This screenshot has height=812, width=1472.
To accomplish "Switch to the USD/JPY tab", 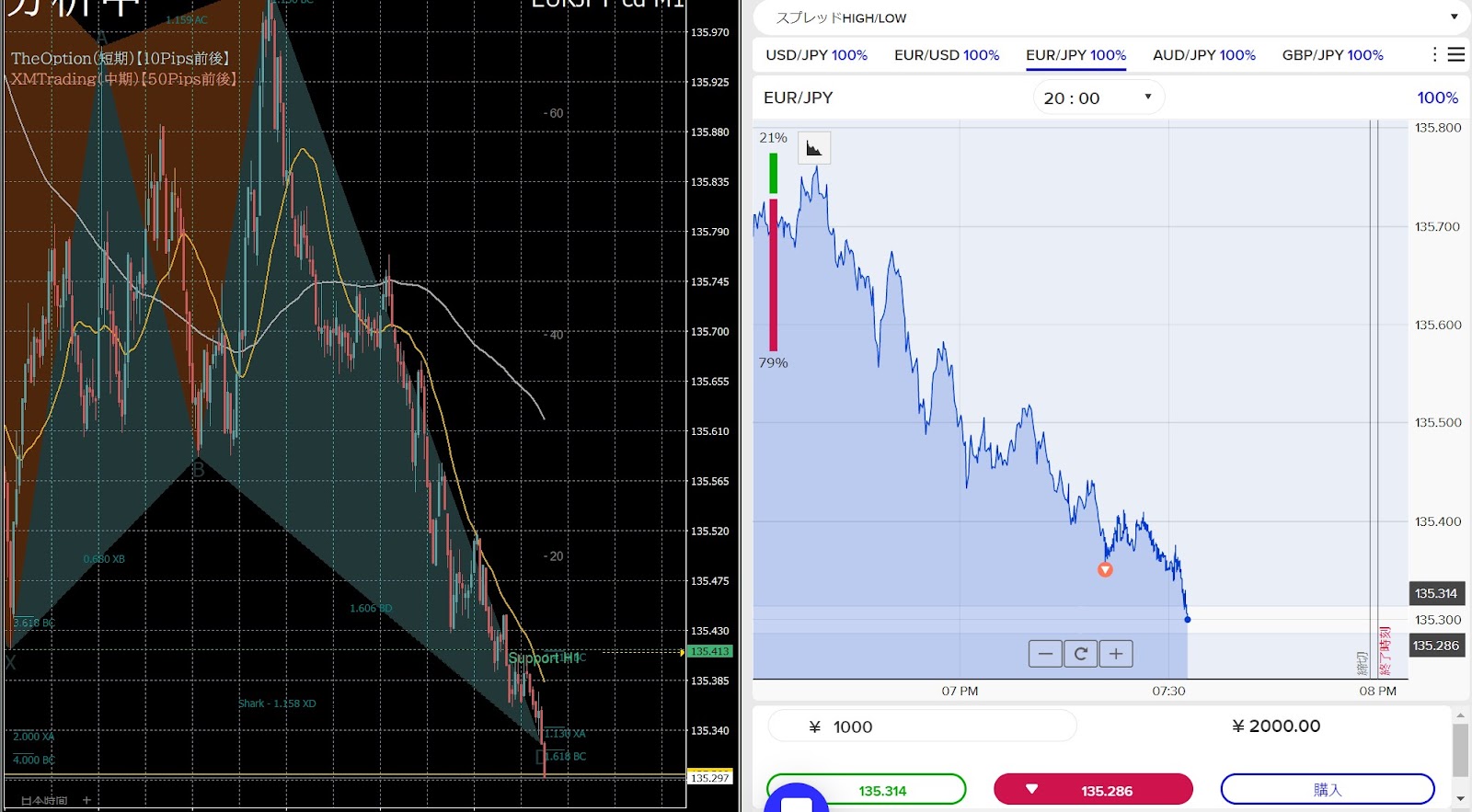I will click(x=816, y=55).
